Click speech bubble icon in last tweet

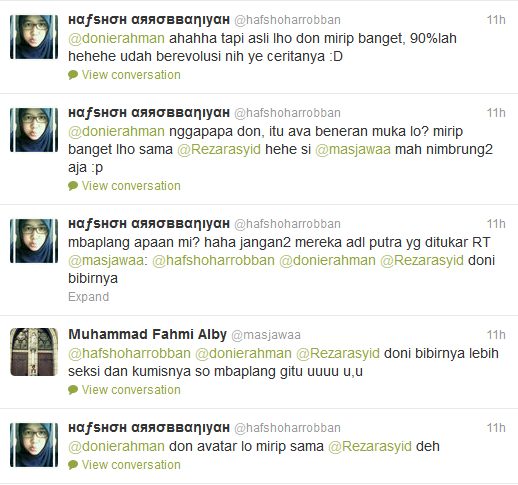73,465
